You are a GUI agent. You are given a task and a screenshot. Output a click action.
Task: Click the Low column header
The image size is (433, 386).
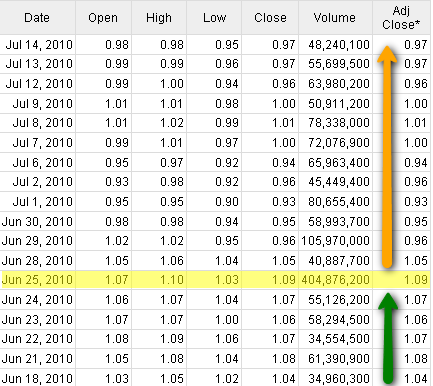click(x=214, y=18)
